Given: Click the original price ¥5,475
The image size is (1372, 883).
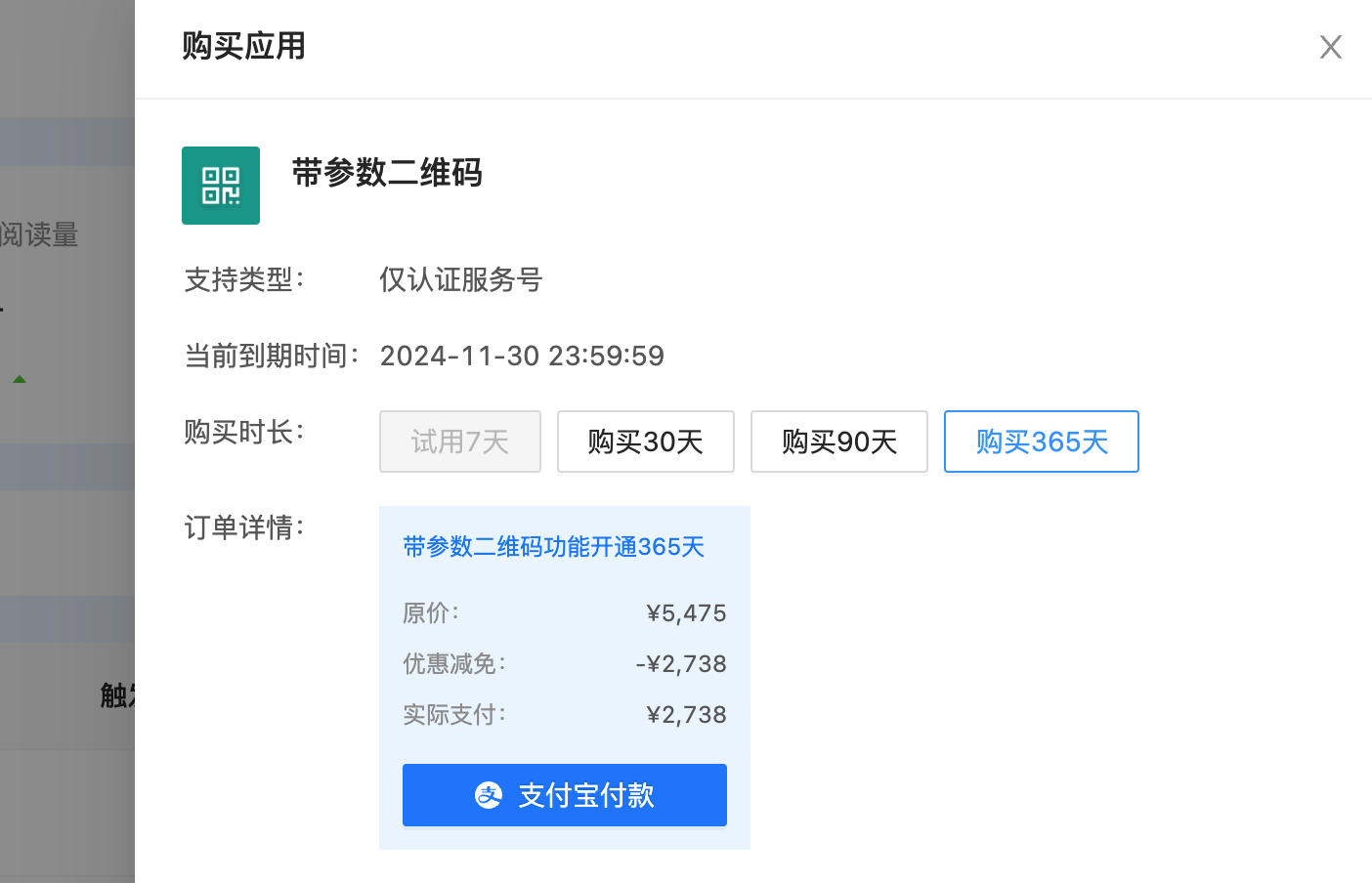Looking at the screenshot, I should pyautogui.click(x=686, y=613).
